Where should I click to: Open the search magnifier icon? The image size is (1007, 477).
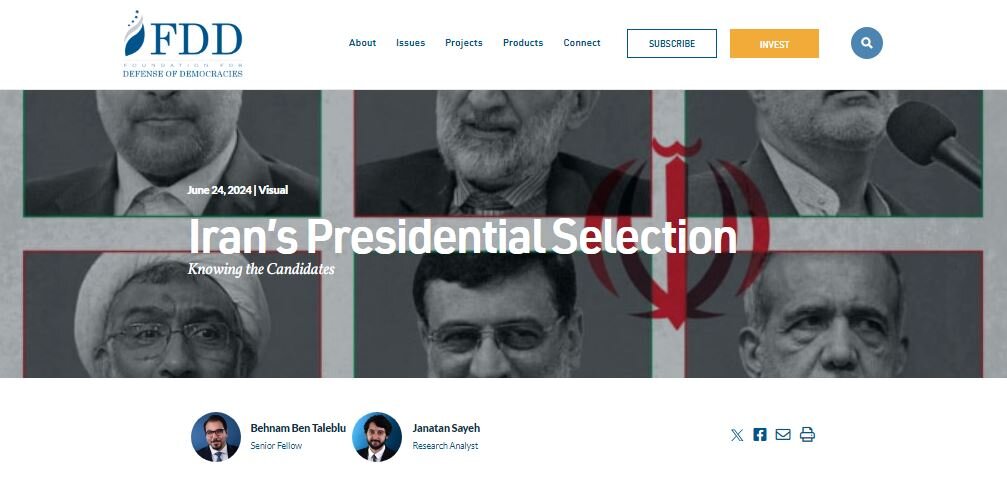point(866,43)
